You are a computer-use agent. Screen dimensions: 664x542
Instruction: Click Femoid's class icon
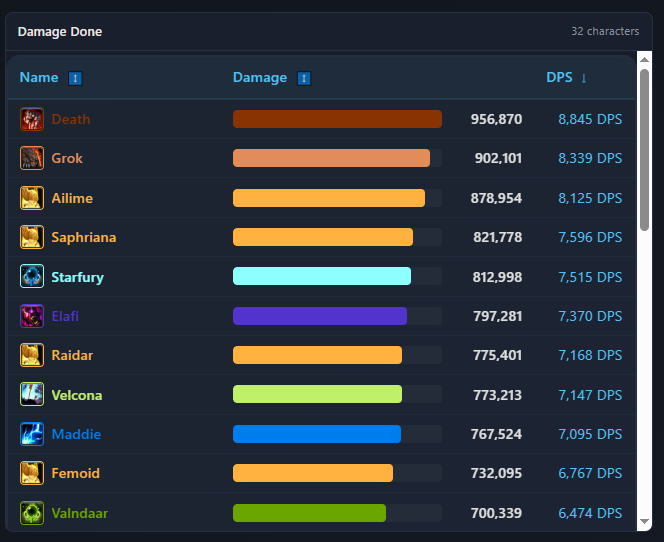[x=32, y=473]
